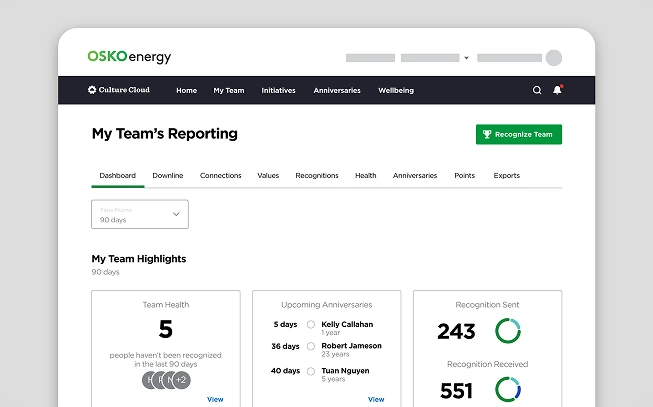
Task: Click the My Team Highlights heading
Action: point(139,259)
